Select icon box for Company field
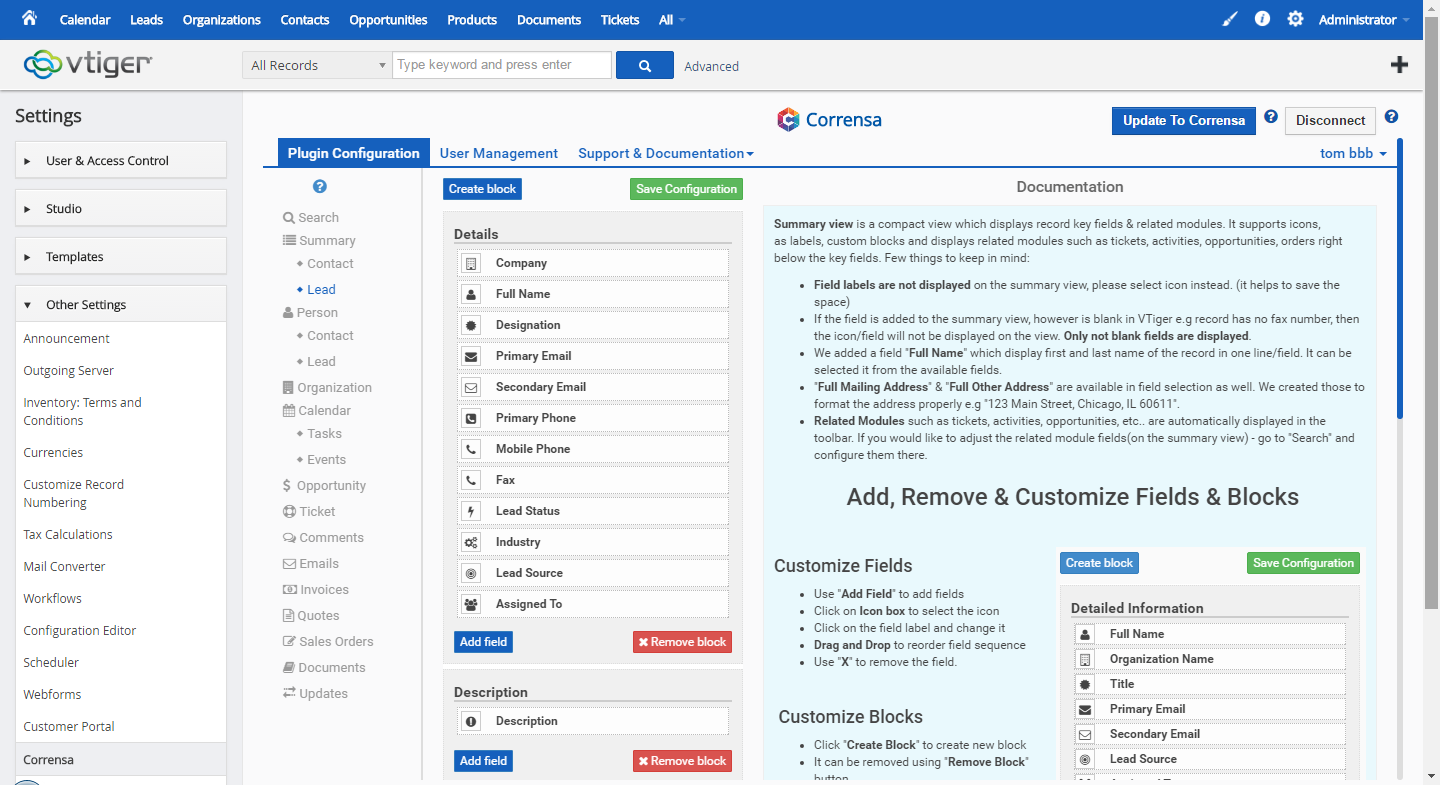Screen dimensions: 1440x785 coord(471,263)
